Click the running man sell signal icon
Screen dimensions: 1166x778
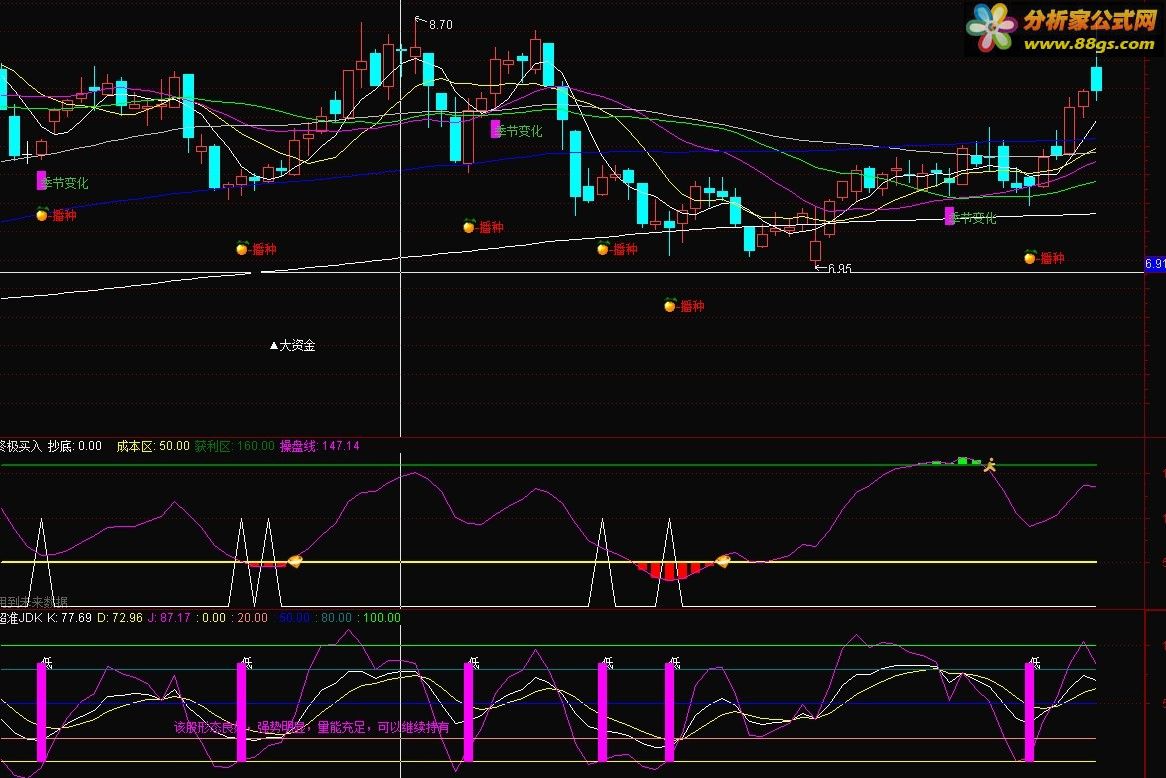(x=989, y=466)
